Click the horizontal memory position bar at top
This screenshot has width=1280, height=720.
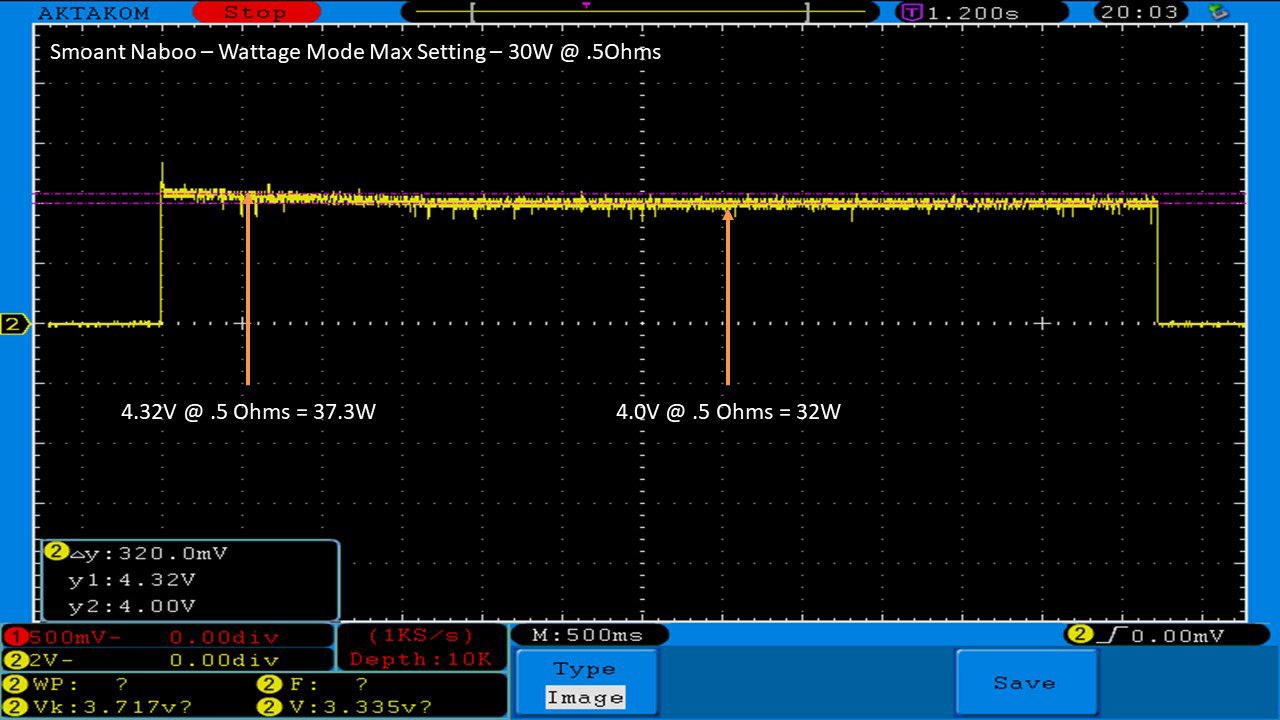640,12
